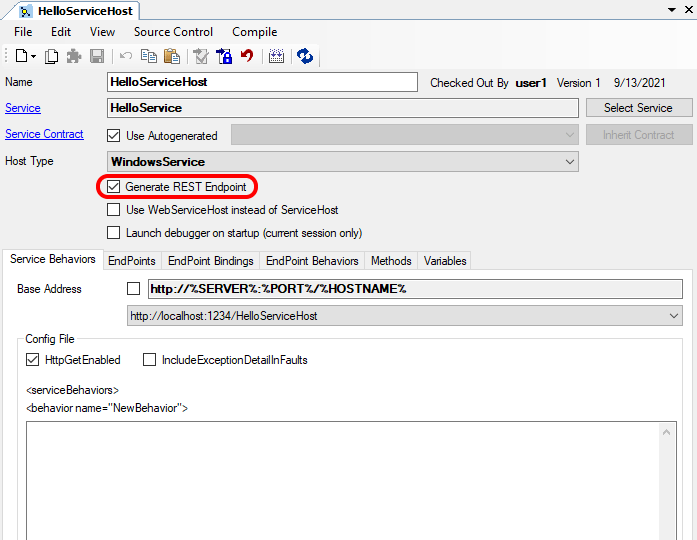The image size is (697, 540).
Task: Click the HelloServiceHost tab icon
Action: [x=26, y=12]
